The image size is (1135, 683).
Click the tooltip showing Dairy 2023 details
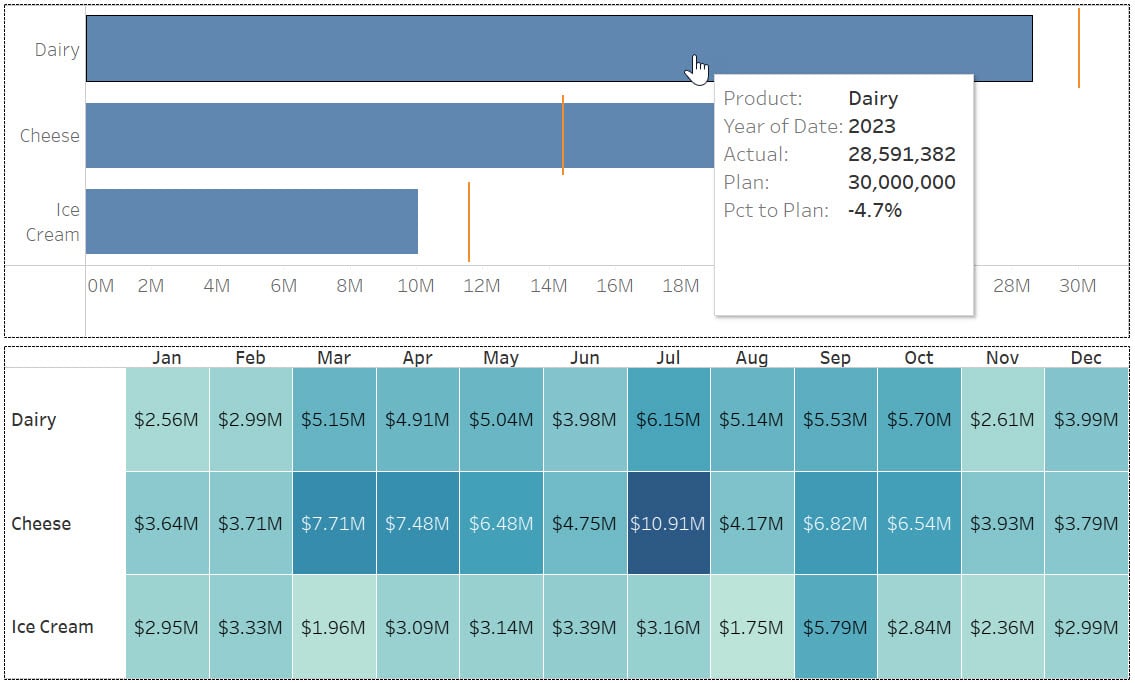[x=844, y=190]
